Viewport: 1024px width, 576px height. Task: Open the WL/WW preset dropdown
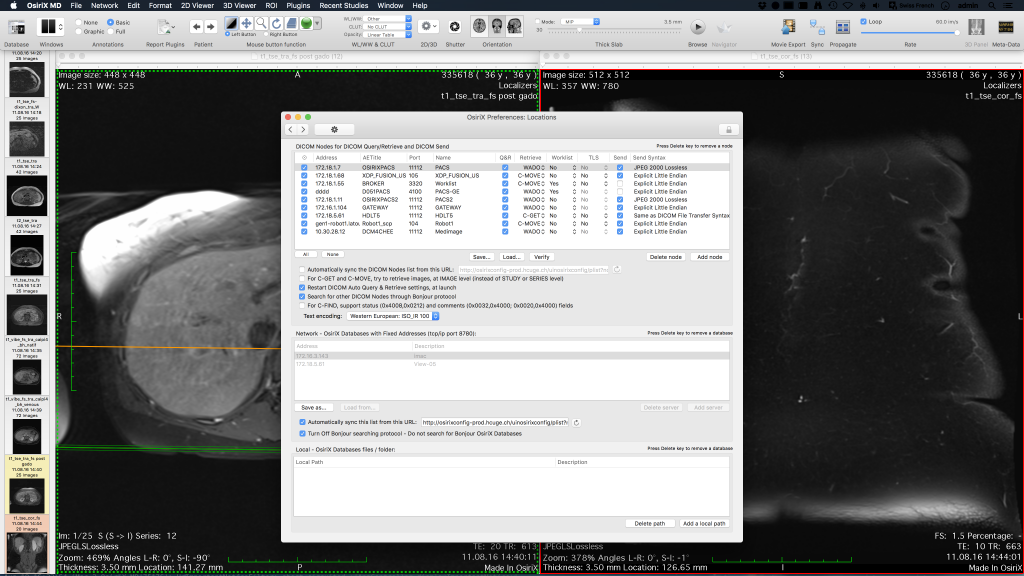[x=388, y=19]
